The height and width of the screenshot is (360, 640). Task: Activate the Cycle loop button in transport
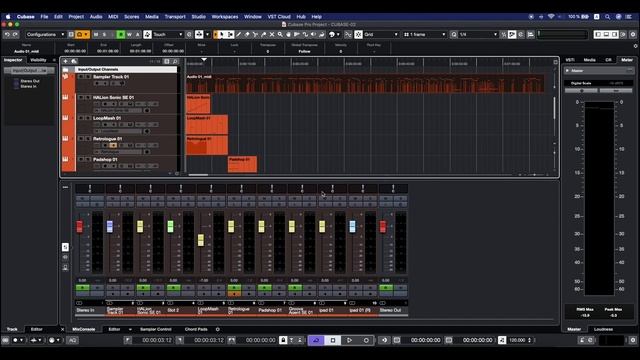[316, 340]
